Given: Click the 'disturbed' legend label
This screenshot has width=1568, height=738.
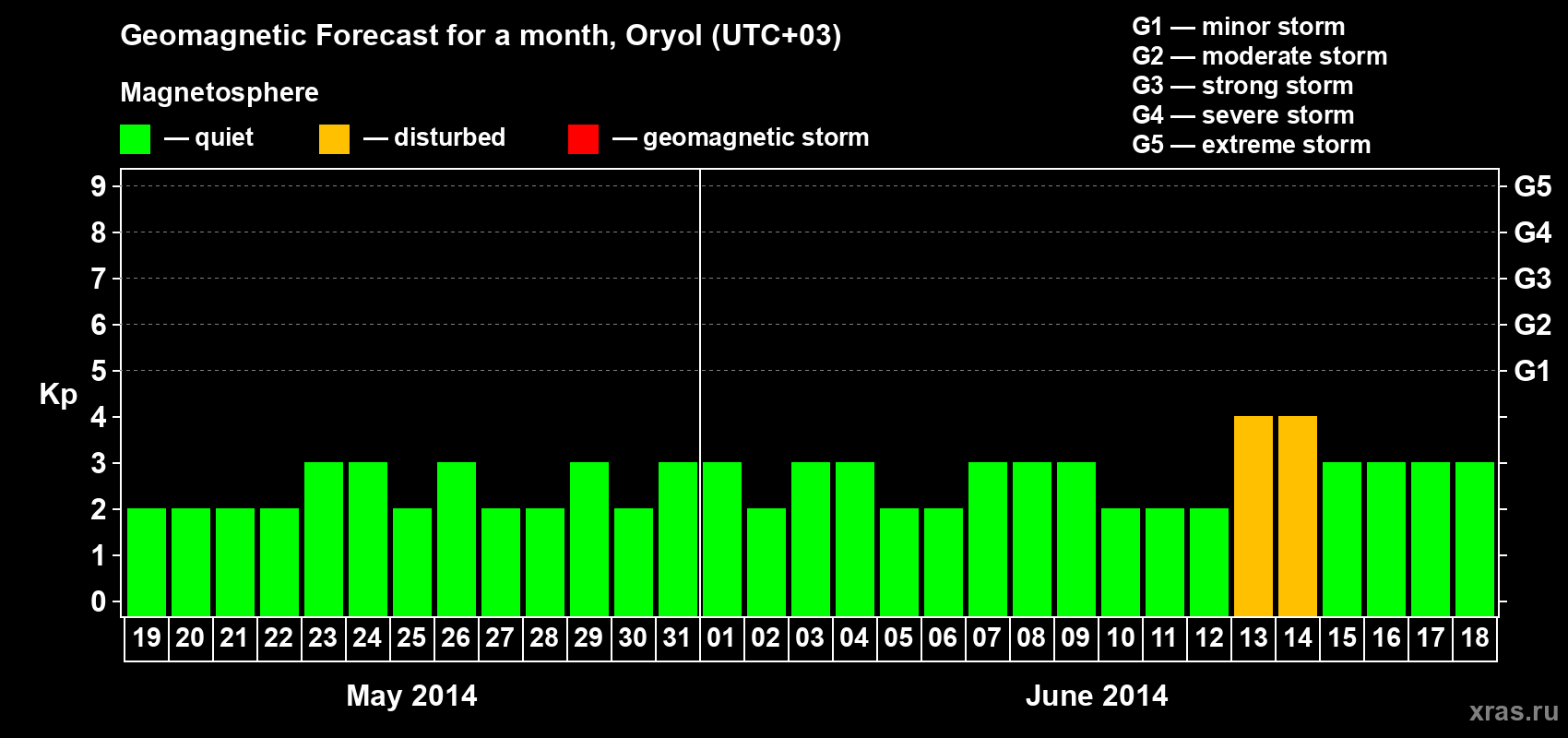Looking at the screenshot, I should tap(450, 137).
